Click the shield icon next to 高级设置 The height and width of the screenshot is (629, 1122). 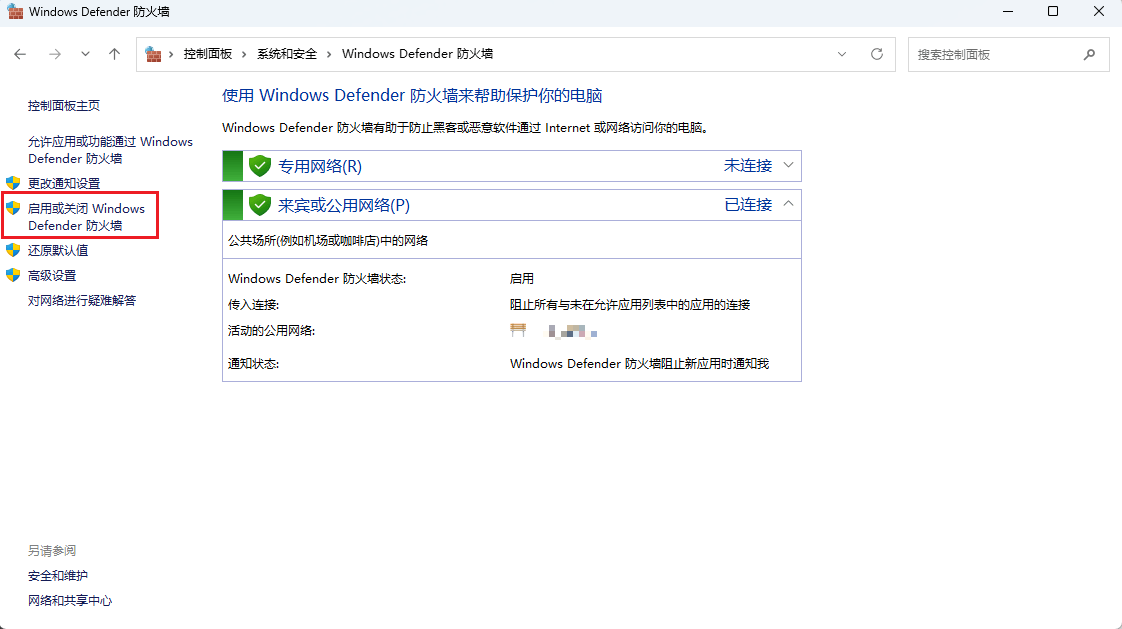pyautogui.click(x=13, y=274)
